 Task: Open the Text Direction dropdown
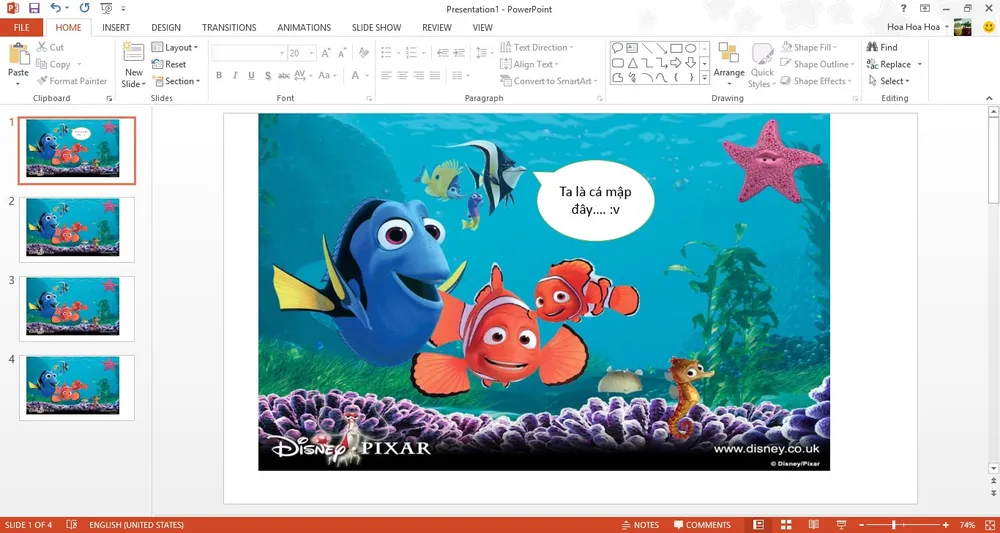click(x=536, y=47)
